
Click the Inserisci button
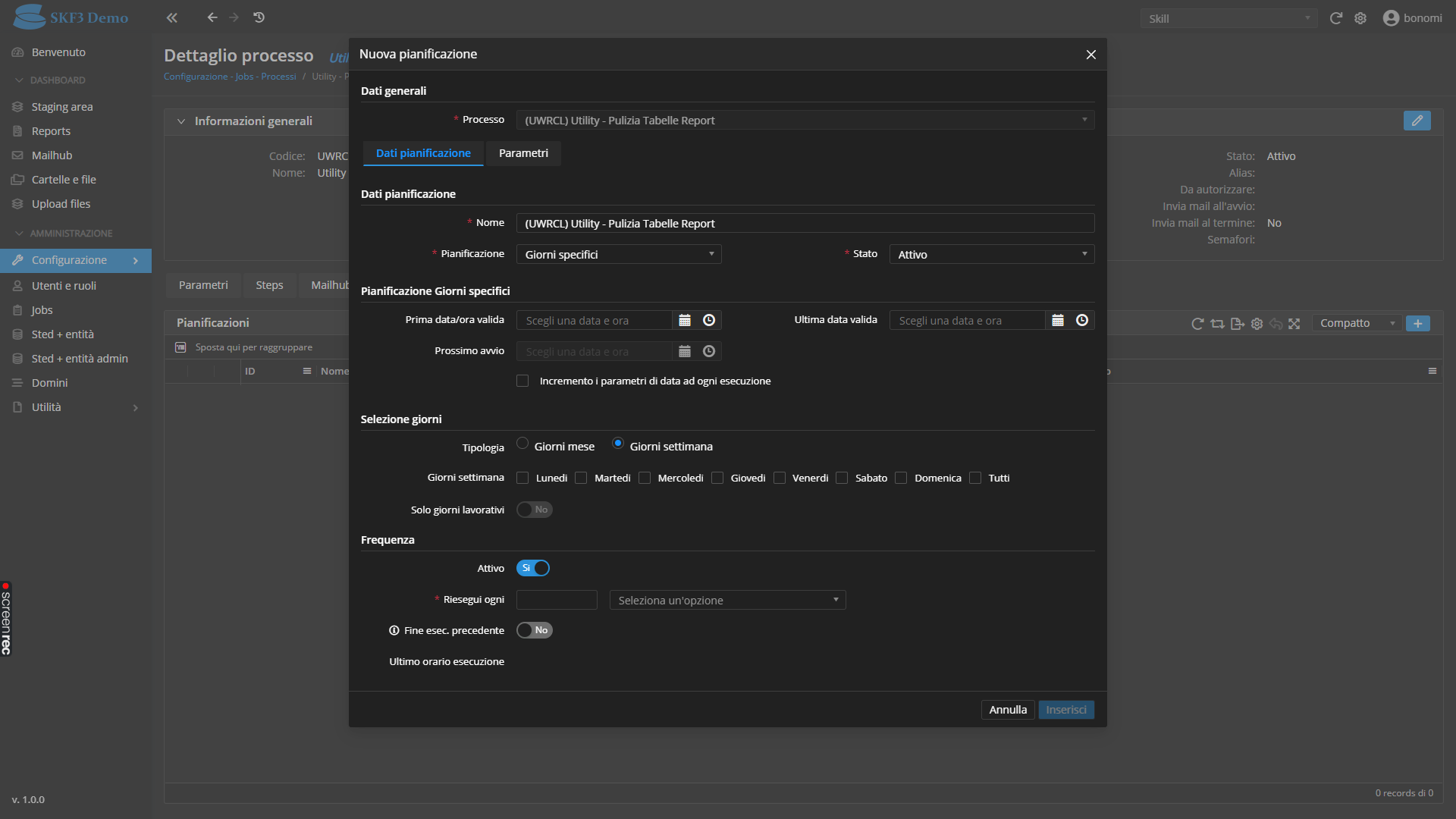(1066, 710)
